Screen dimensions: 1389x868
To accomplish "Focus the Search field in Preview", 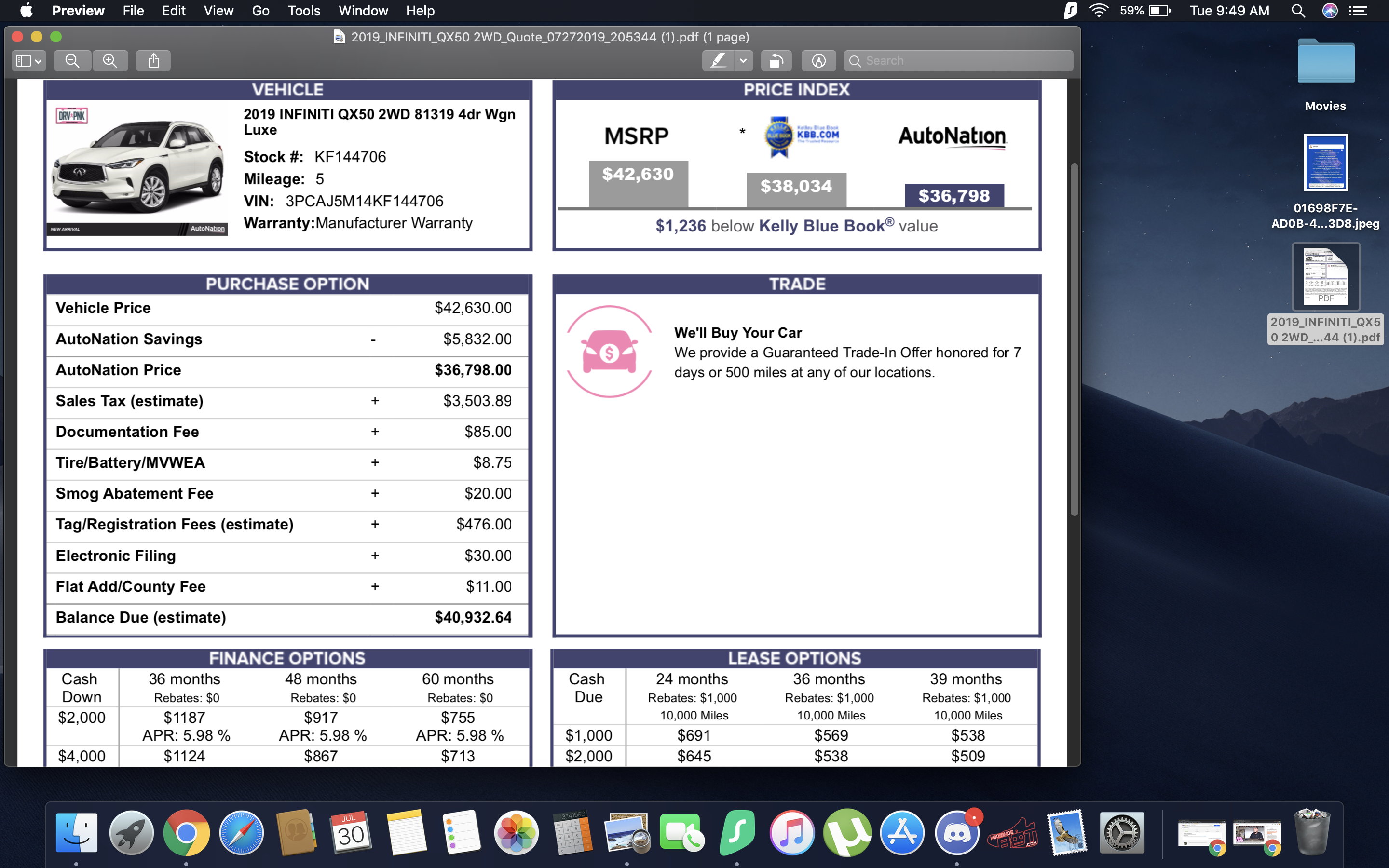I will [958, 60].
